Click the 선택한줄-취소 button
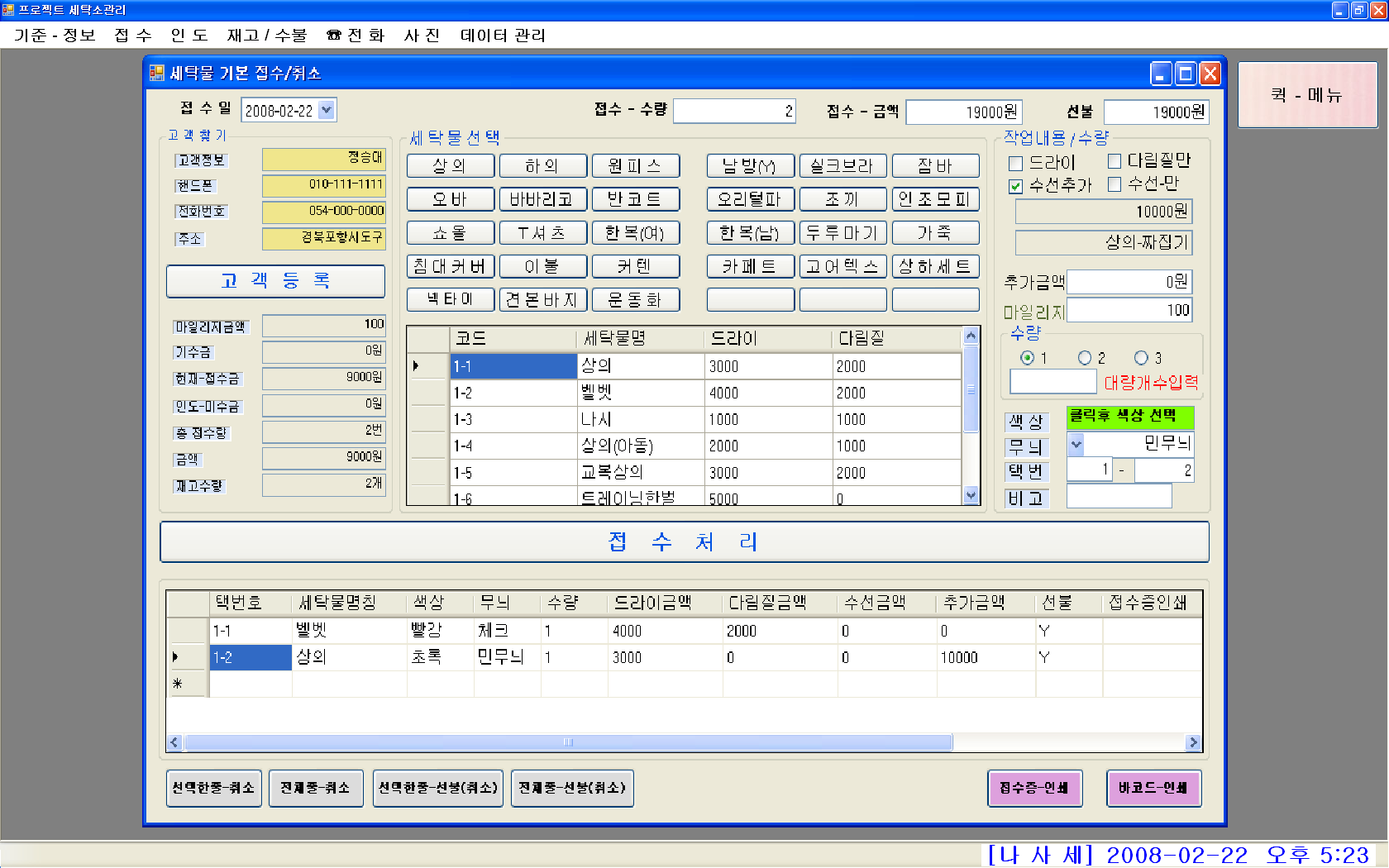This screenshot has width=1389, height=868. click(214, 788)
